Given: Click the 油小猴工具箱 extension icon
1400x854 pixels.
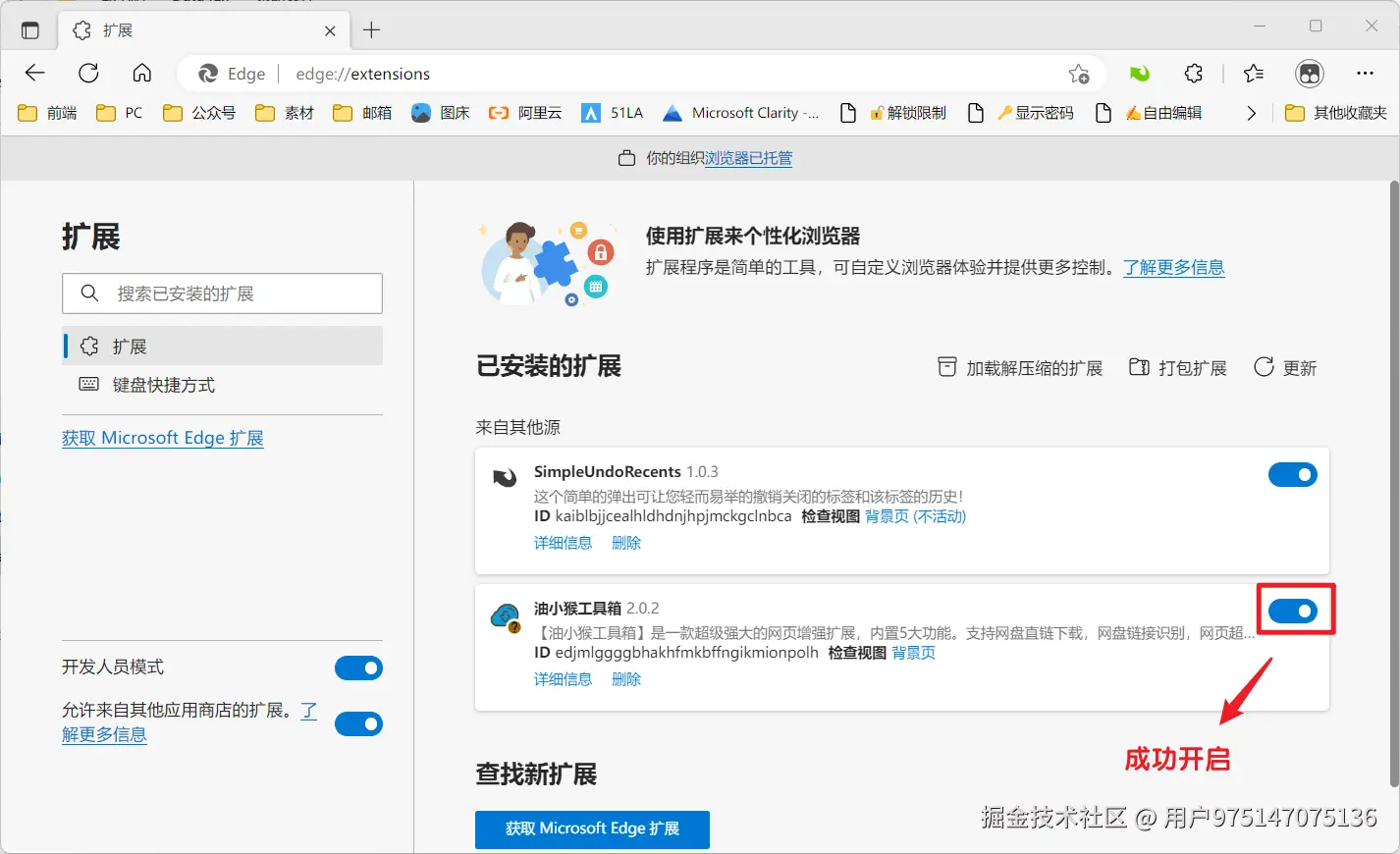Looking at the screenshot, I should (505, 617).
